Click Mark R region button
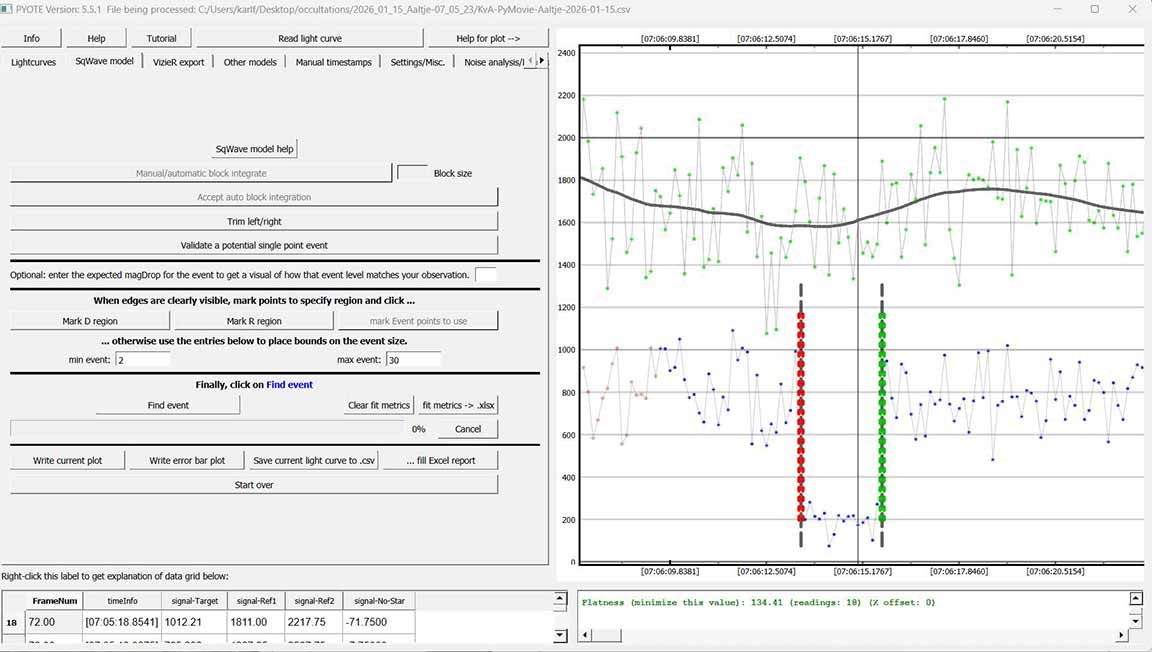Image resolution: width=1152 pixels, height=652 pixels. 254,321
